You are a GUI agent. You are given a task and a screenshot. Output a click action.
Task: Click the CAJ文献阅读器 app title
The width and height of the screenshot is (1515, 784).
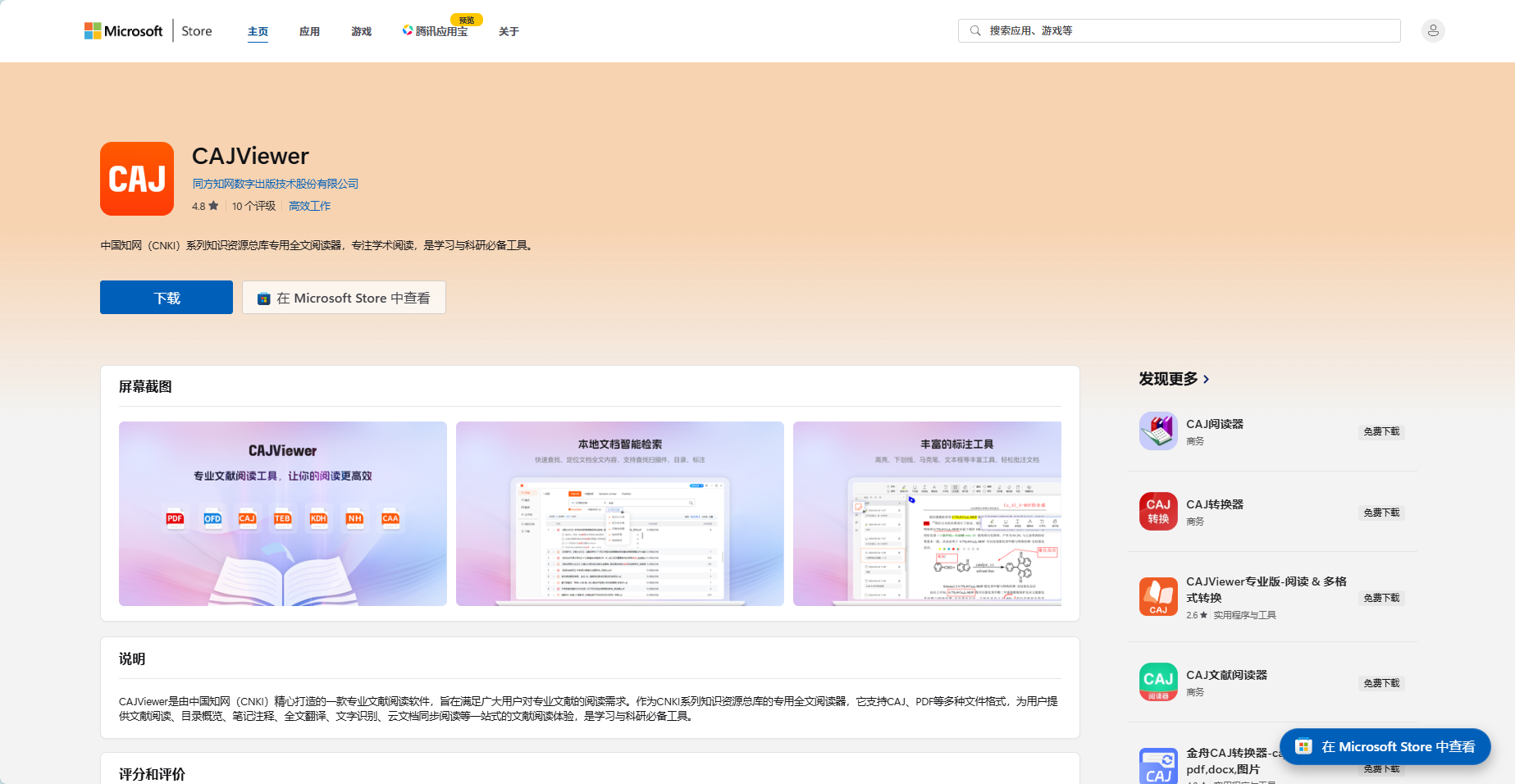[1226, 675]
